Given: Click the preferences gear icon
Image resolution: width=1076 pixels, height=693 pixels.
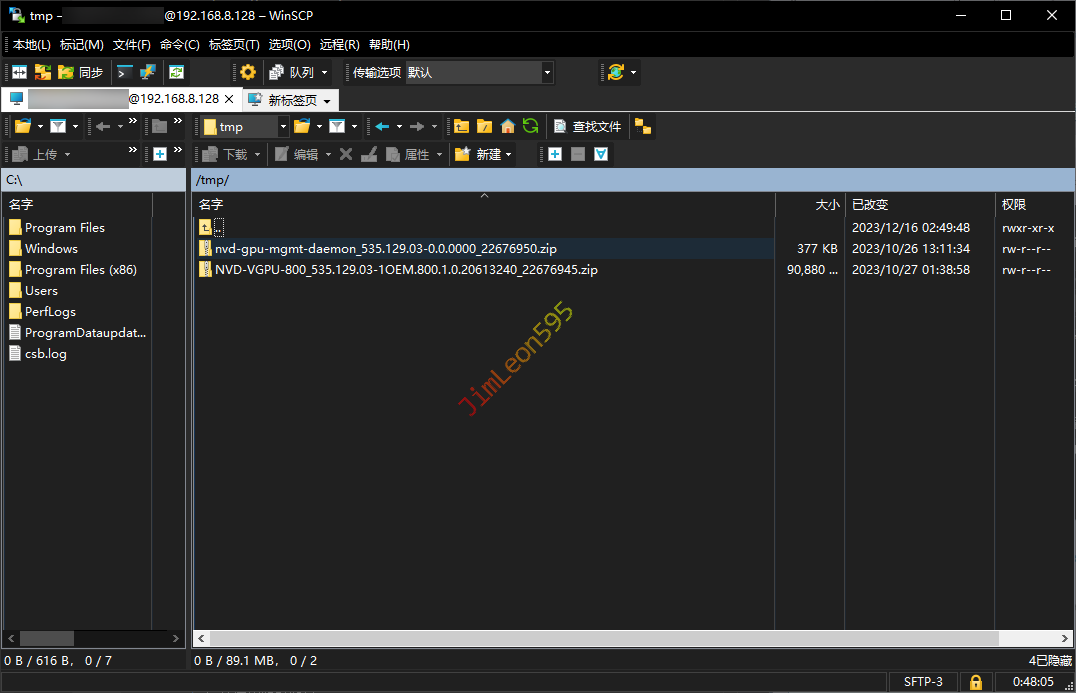Looking at the screenshot, I should [248, 72].
